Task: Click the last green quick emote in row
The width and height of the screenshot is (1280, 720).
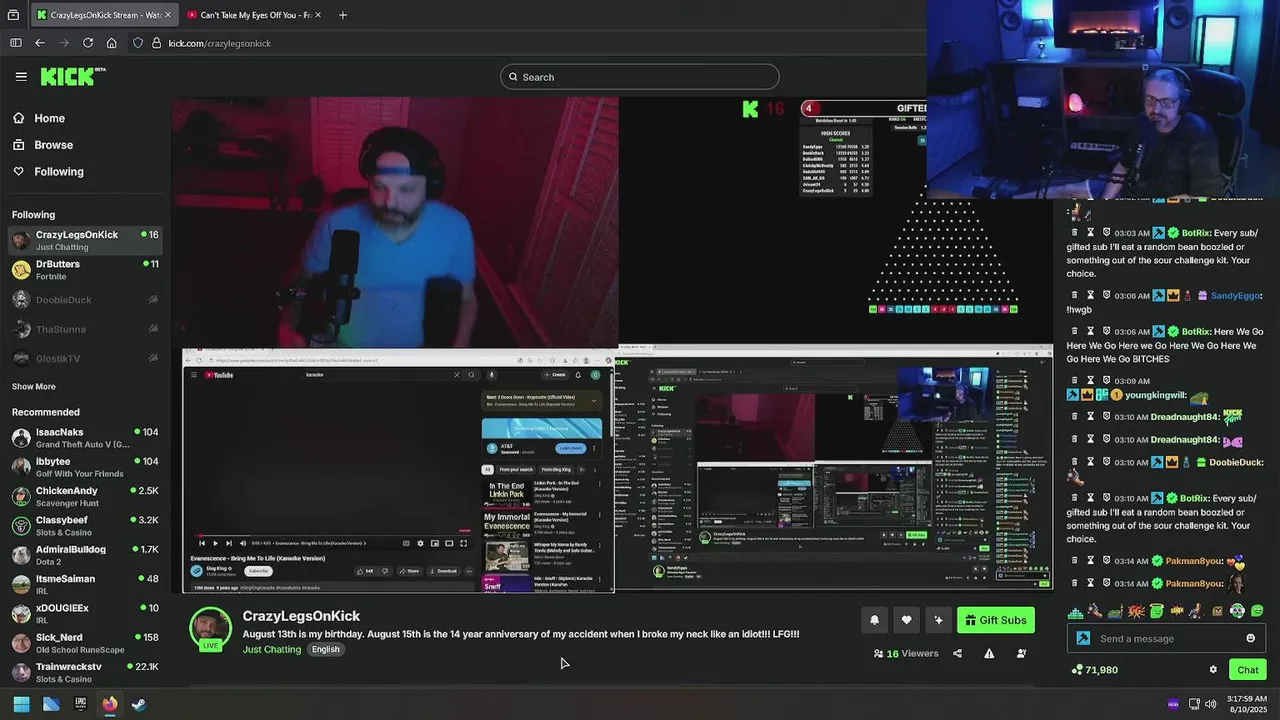Action: [x=1257, y=611]
